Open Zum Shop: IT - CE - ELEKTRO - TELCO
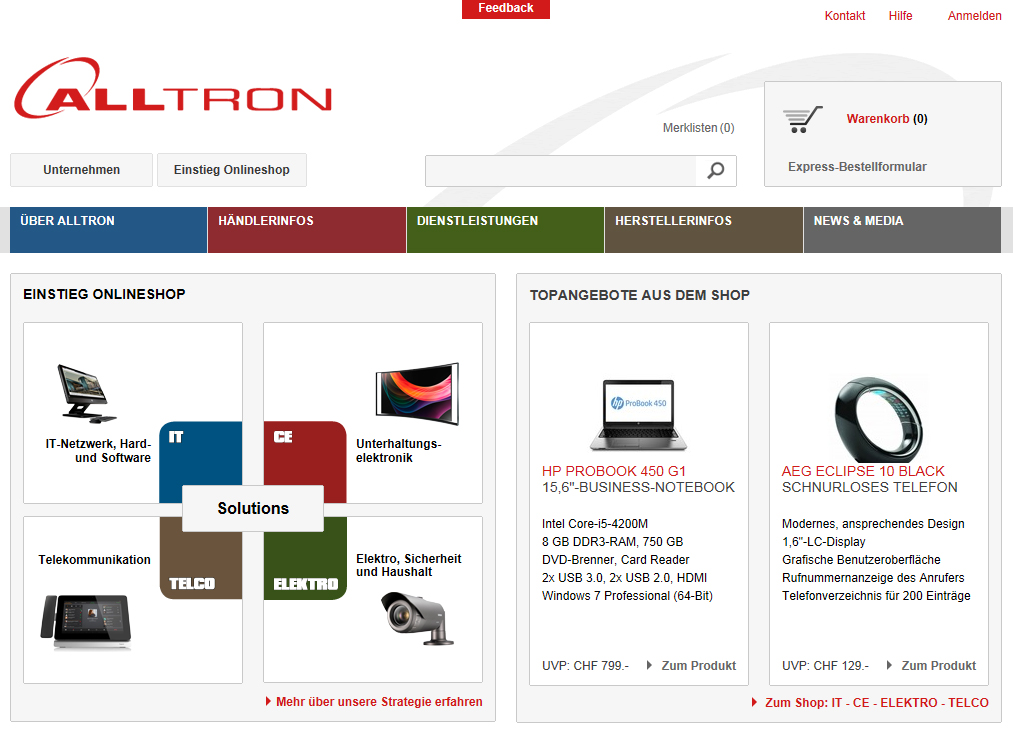Screen dimensions: 1013x734 [877, 702]
